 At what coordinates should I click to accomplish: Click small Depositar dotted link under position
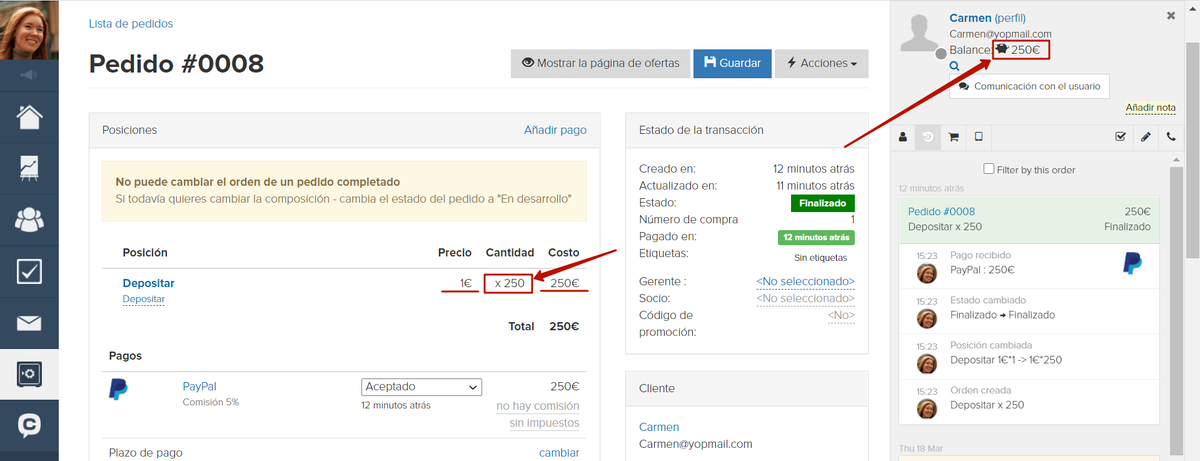[143, 299]
